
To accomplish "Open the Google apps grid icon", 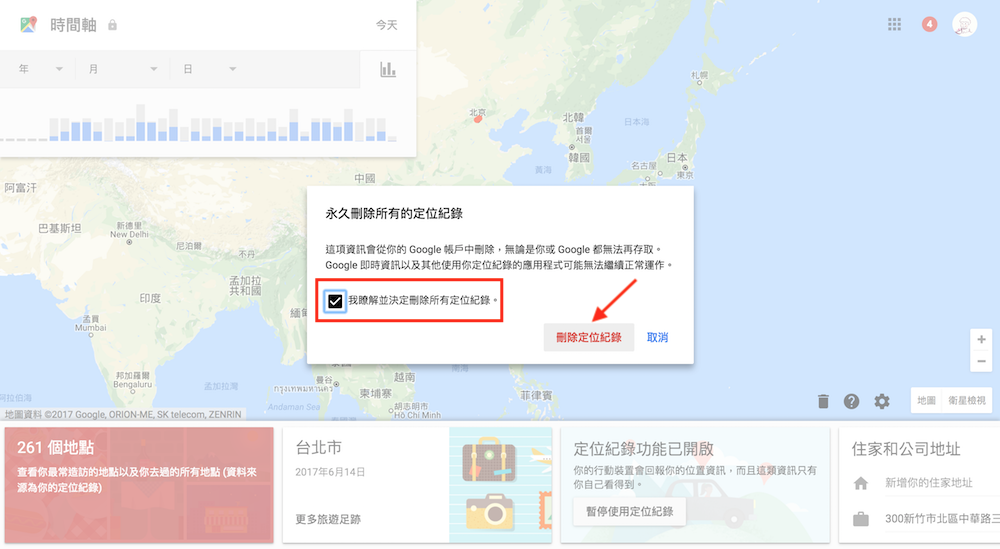I will point(894,24).
